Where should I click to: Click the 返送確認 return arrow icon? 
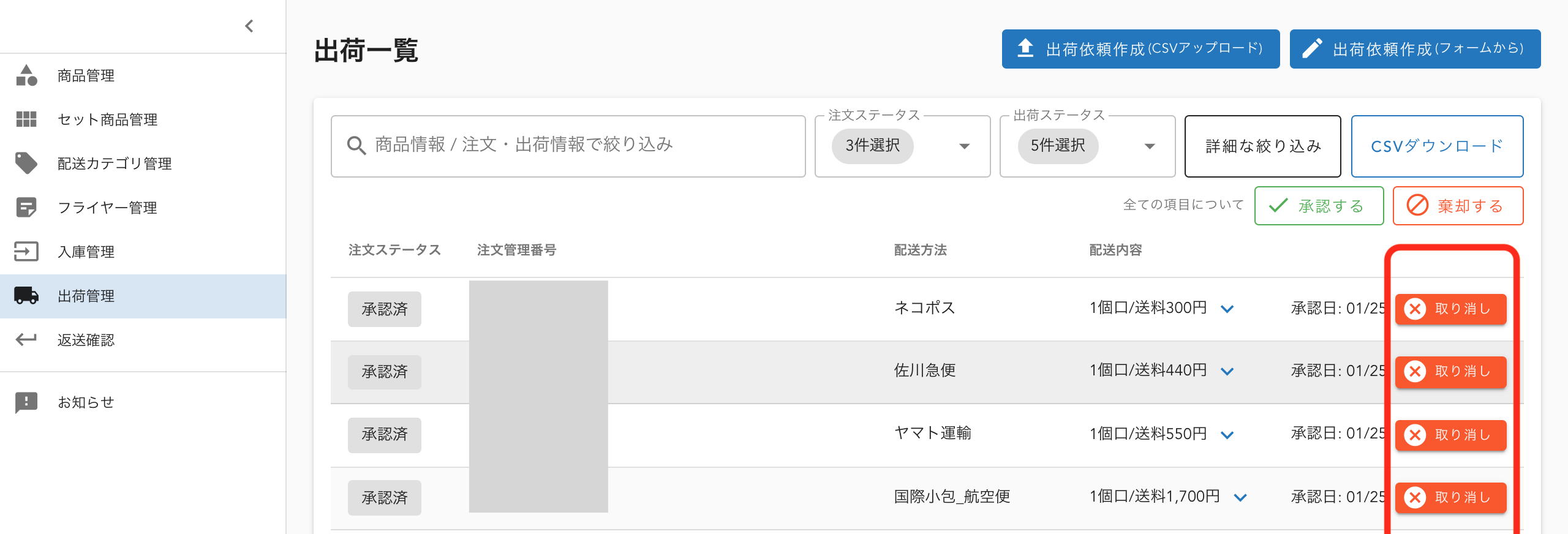26,340
